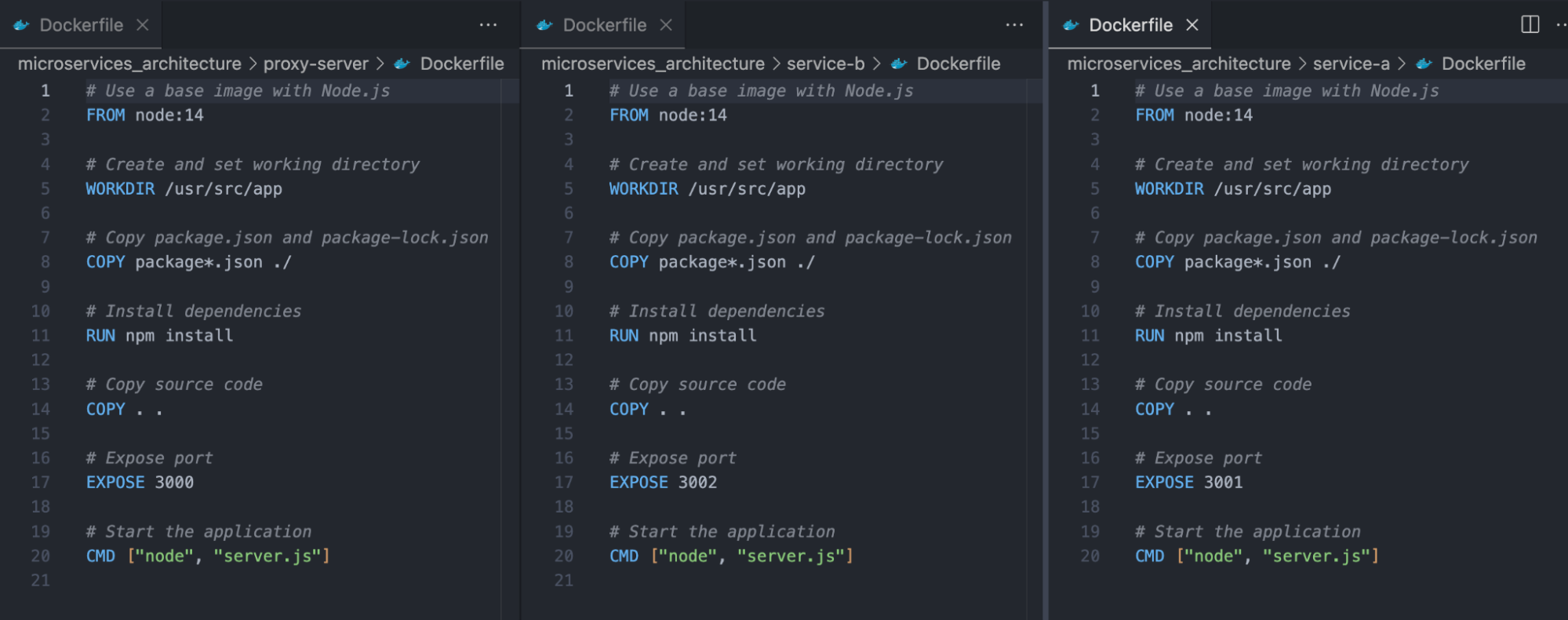This screenshot has width=1568, height=620.
Task: Click 'COPY package*.json ./' in service-b Dockerfile
Action: pos(711,261)
